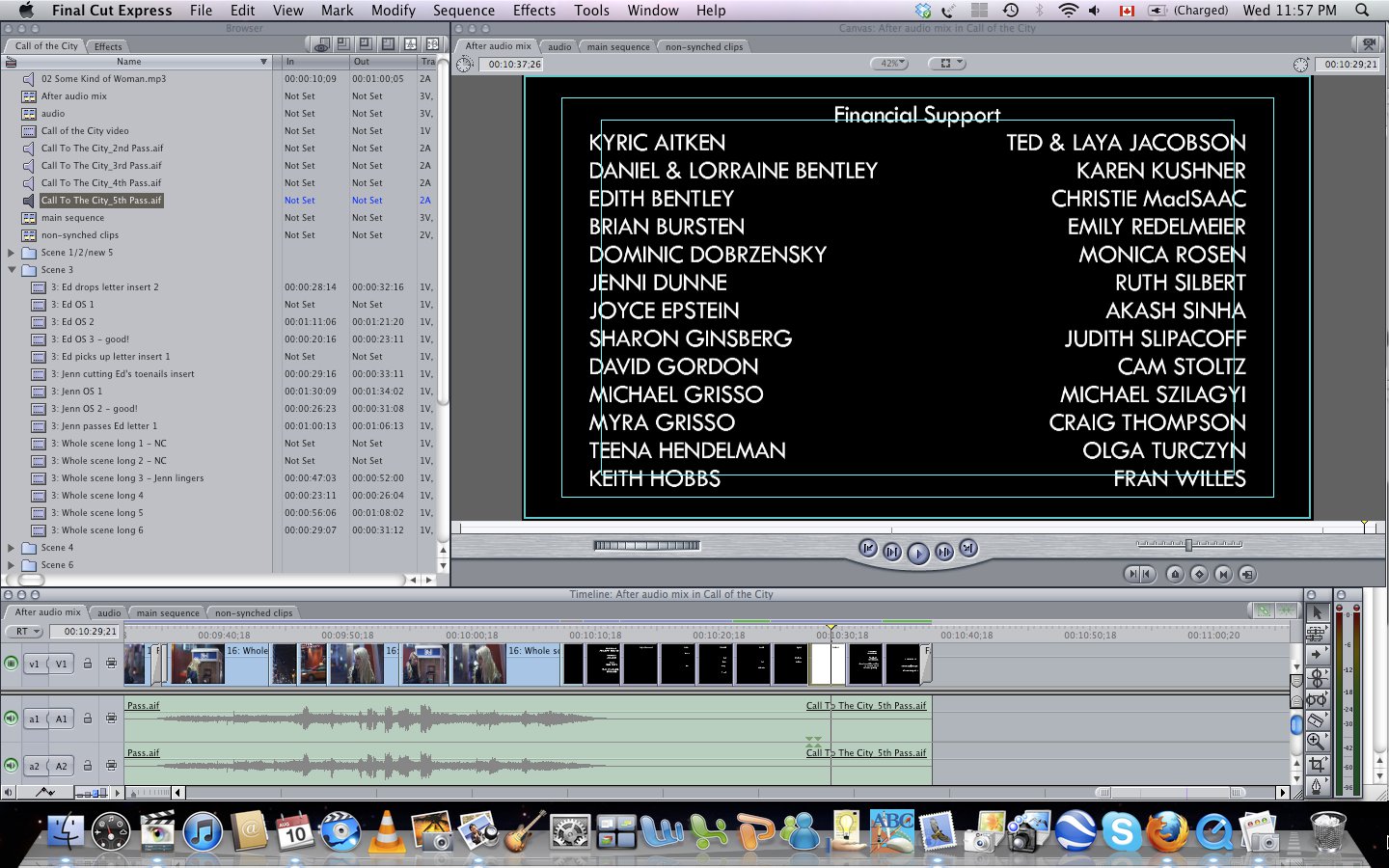Select the Slip item tool
The image size is (1389, 868).
point(1318,700)
